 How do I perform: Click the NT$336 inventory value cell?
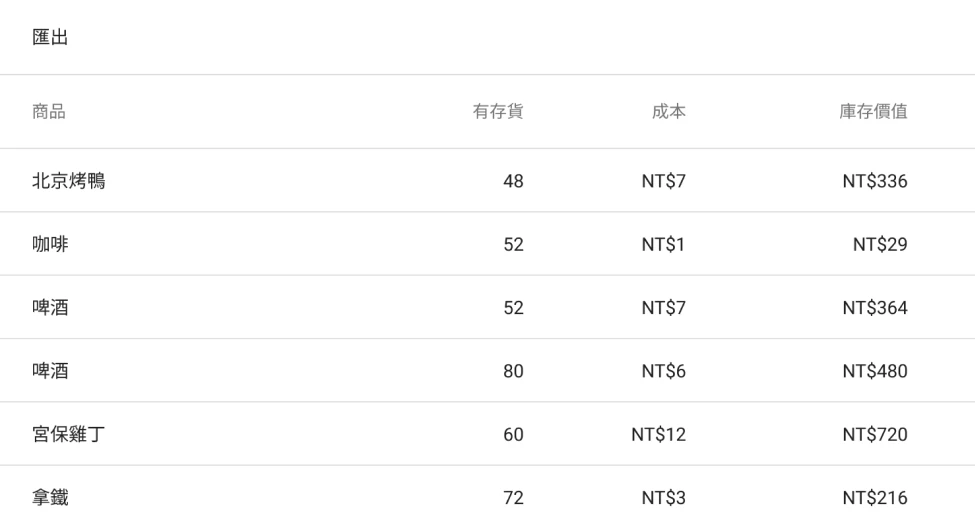pyautogui.click(x=875, y=181)
